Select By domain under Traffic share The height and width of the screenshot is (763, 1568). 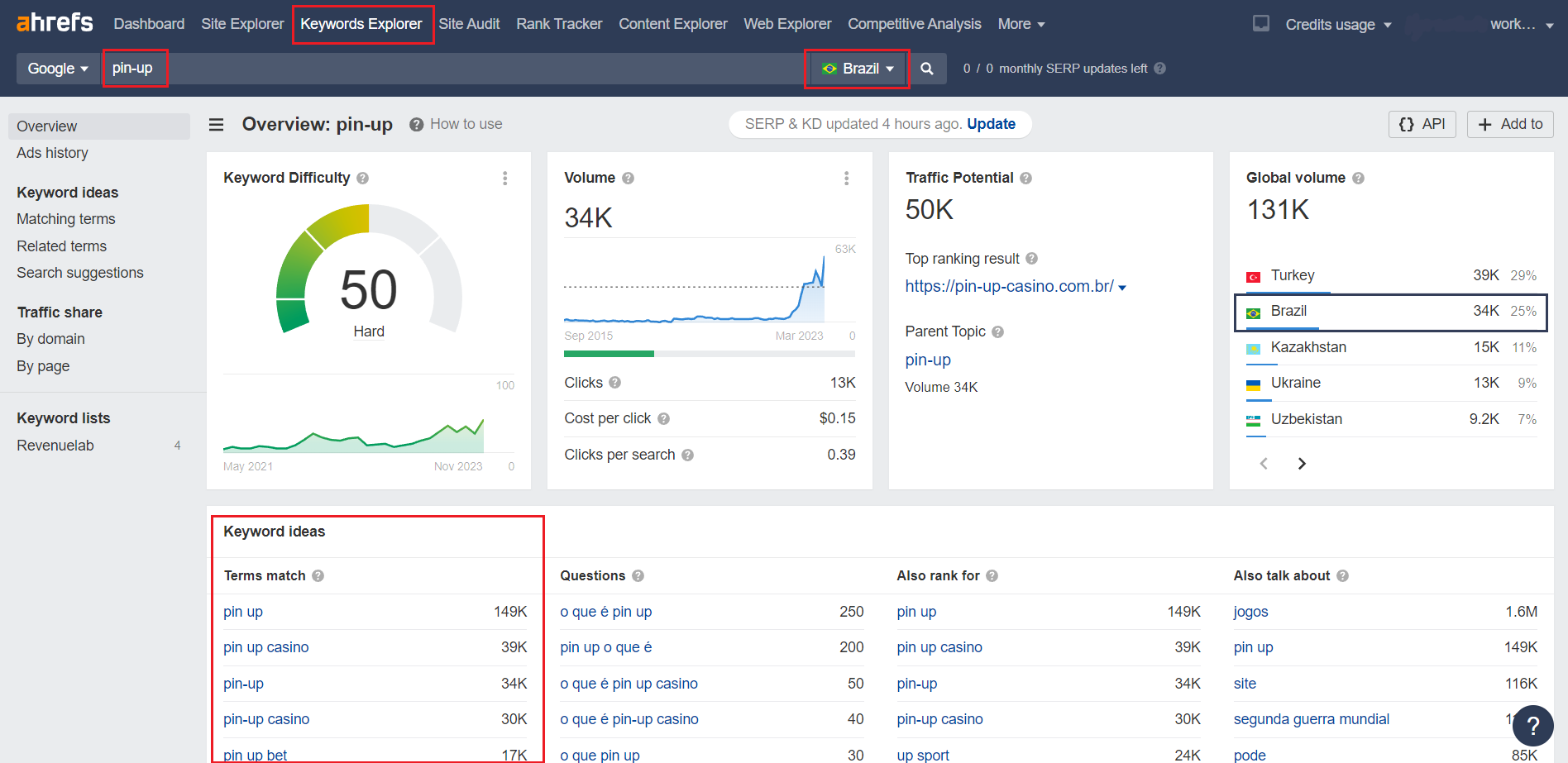50,339
